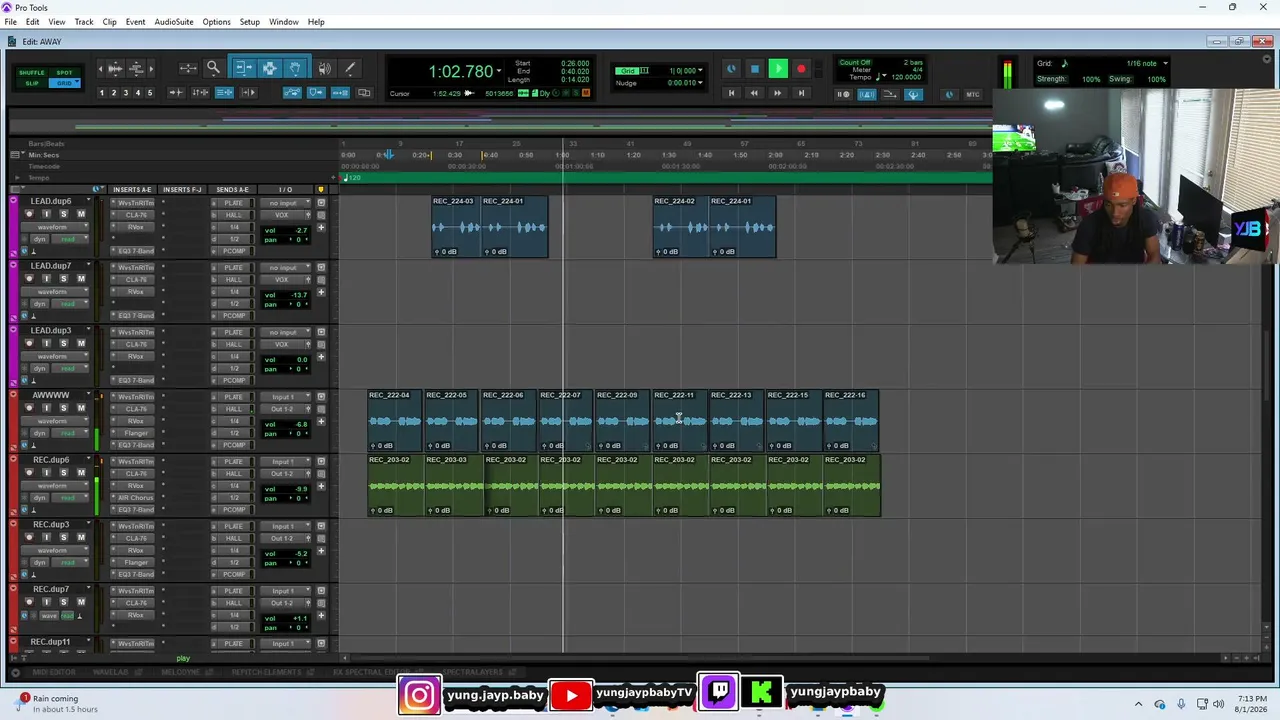Toggle the online sync clock button
The width and height of the screenshot is (1280, 720).
coord(949,94)
